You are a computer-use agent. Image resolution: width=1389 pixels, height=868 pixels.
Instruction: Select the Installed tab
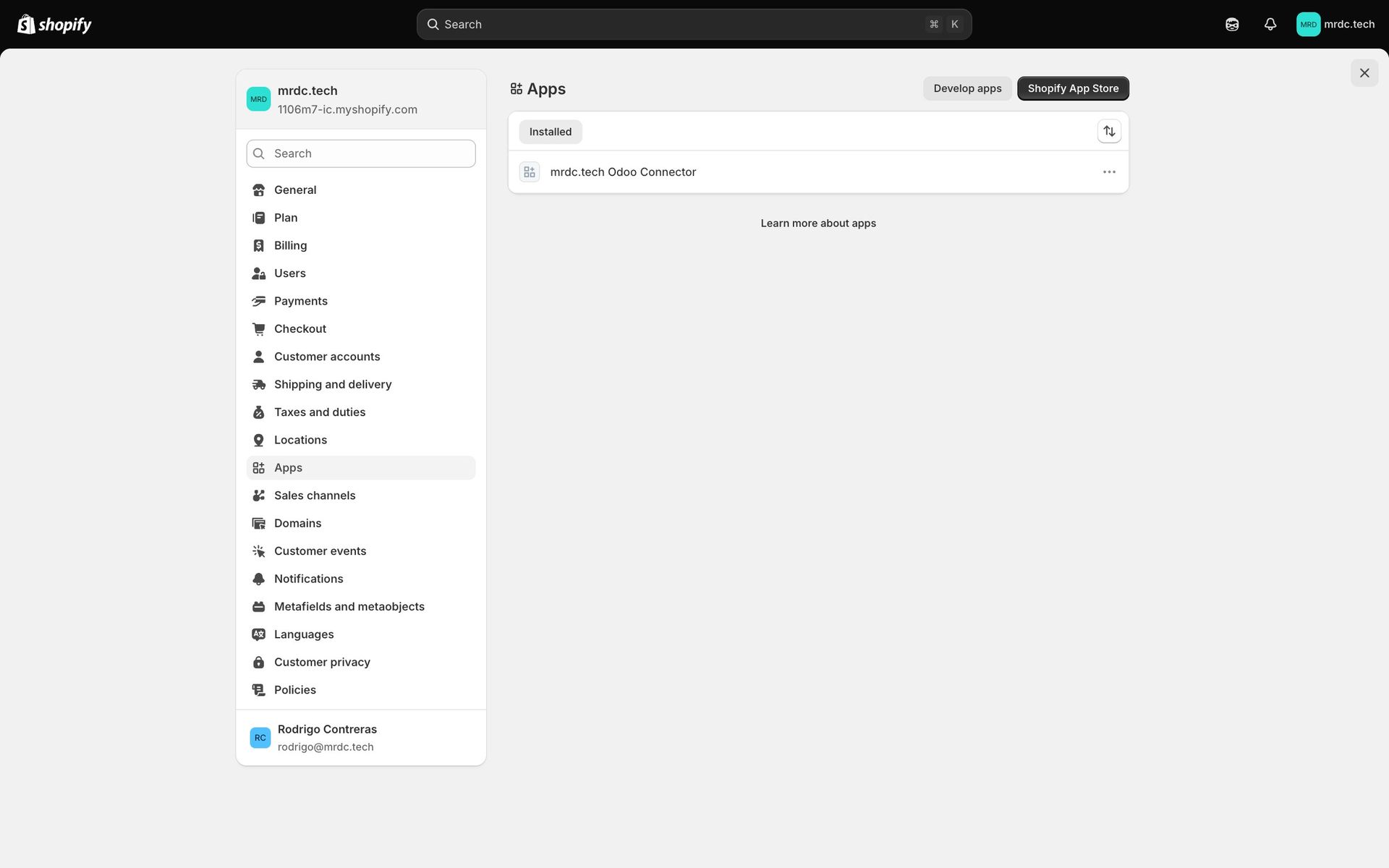551,132
